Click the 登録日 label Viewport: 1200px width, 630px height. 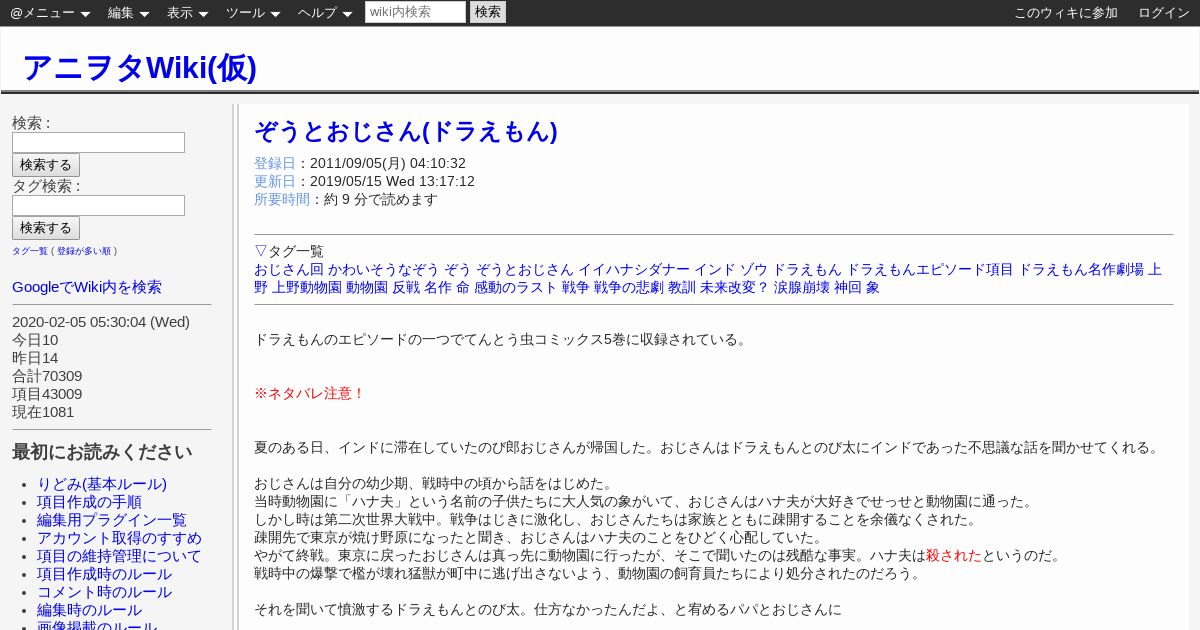(x=275, y=163)
